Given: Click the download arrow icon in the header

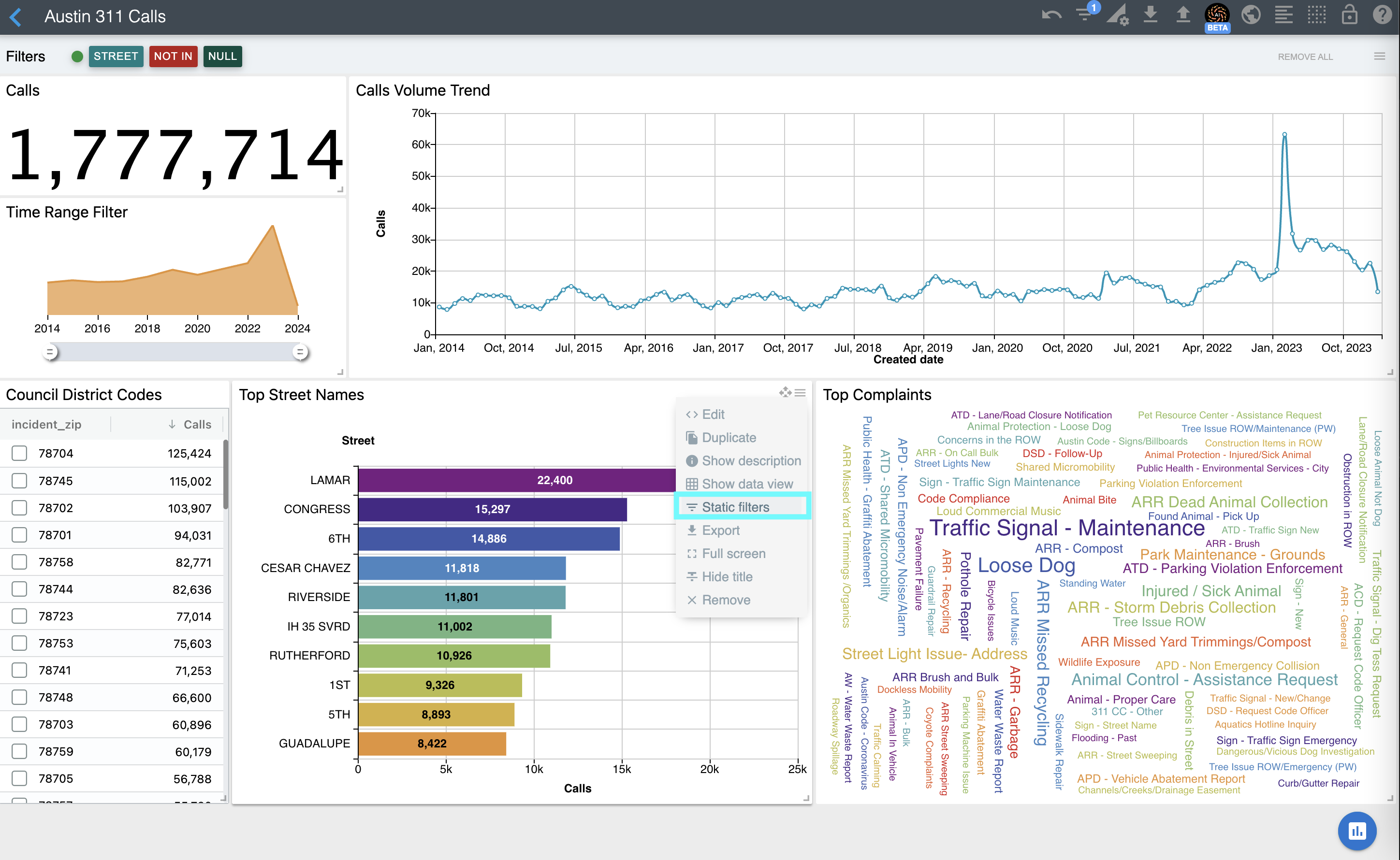Looking at the screenshot, I should (1150, 15).
